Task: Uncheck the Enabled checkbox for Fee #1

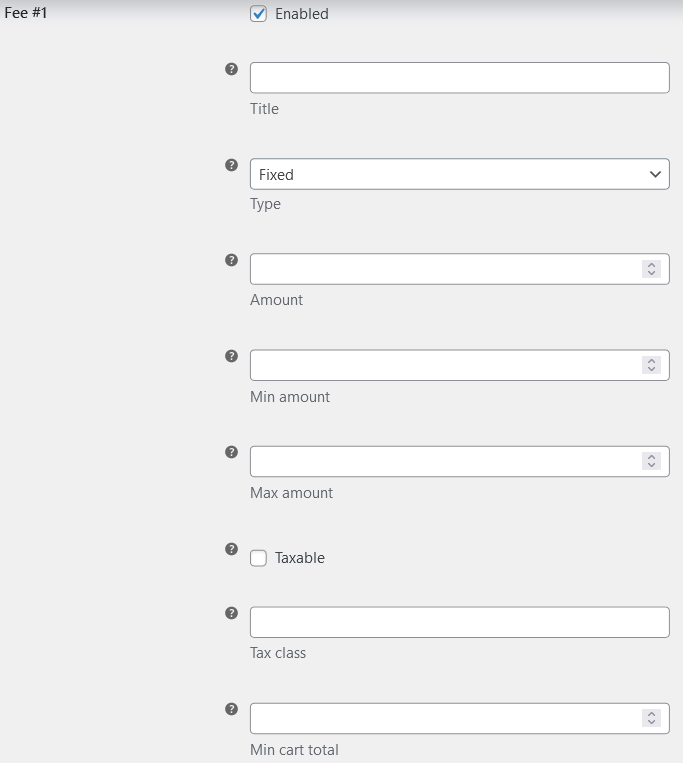Action: (259, 14)
